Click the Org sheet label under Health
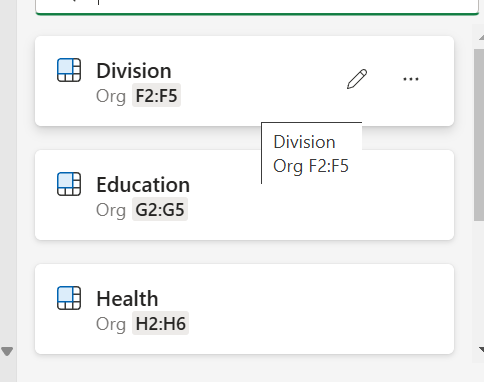Image resolution: width=484 pixels, height=382 pixels. click(111, 324)
